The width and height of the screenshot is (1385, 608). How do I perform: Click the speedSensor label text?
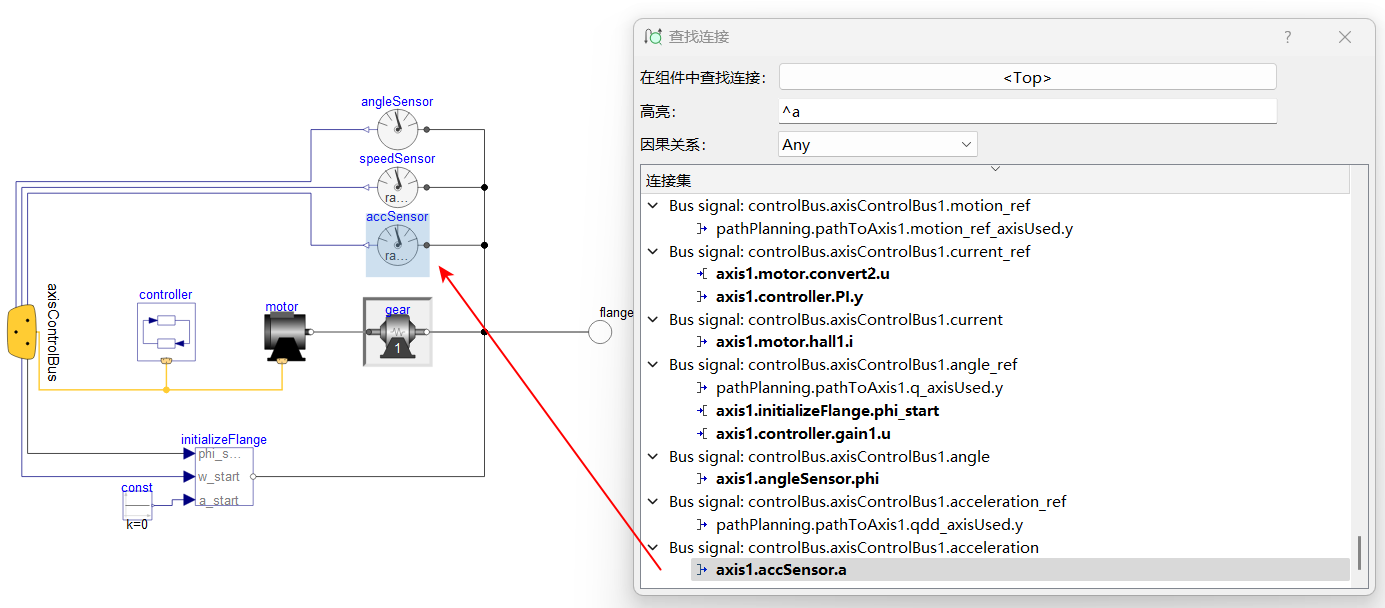pos(397,159)
